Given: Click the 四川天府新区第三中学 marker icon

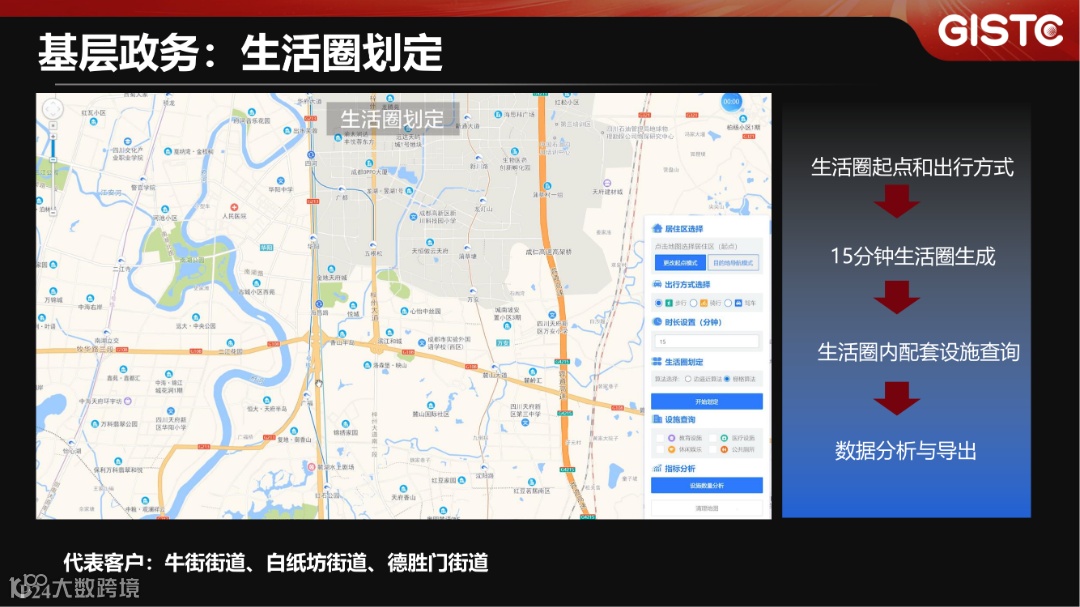Looking at the screenshot, I should pyautogui.click(x=526, y=422).
